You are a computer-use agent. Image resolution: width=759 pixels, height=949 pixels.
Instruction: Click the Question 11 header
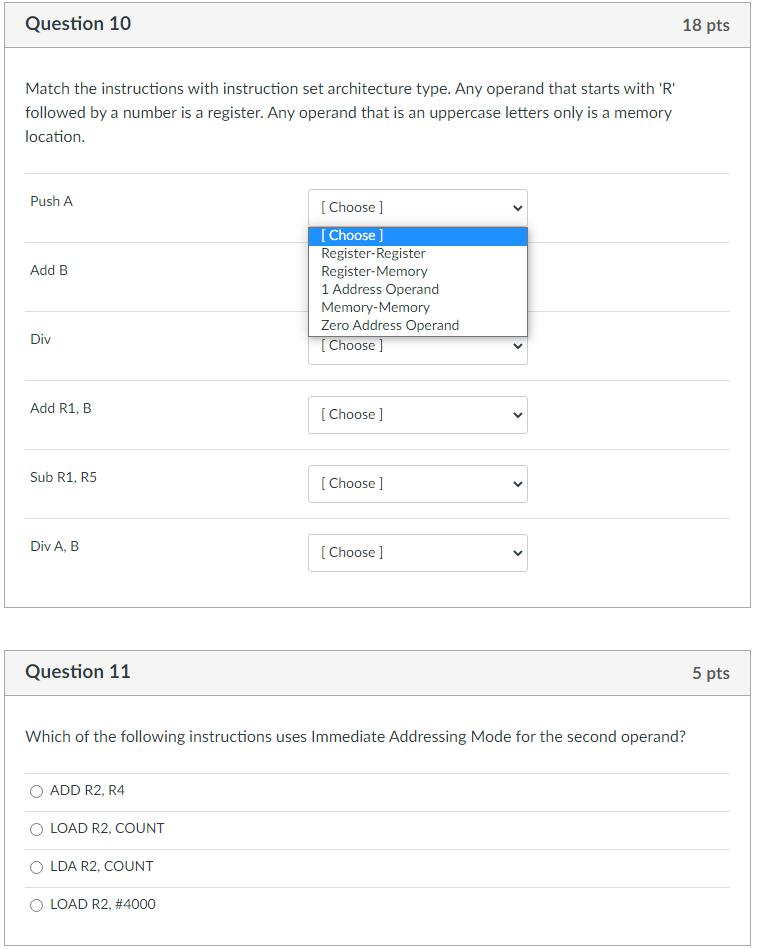[78, 672]
